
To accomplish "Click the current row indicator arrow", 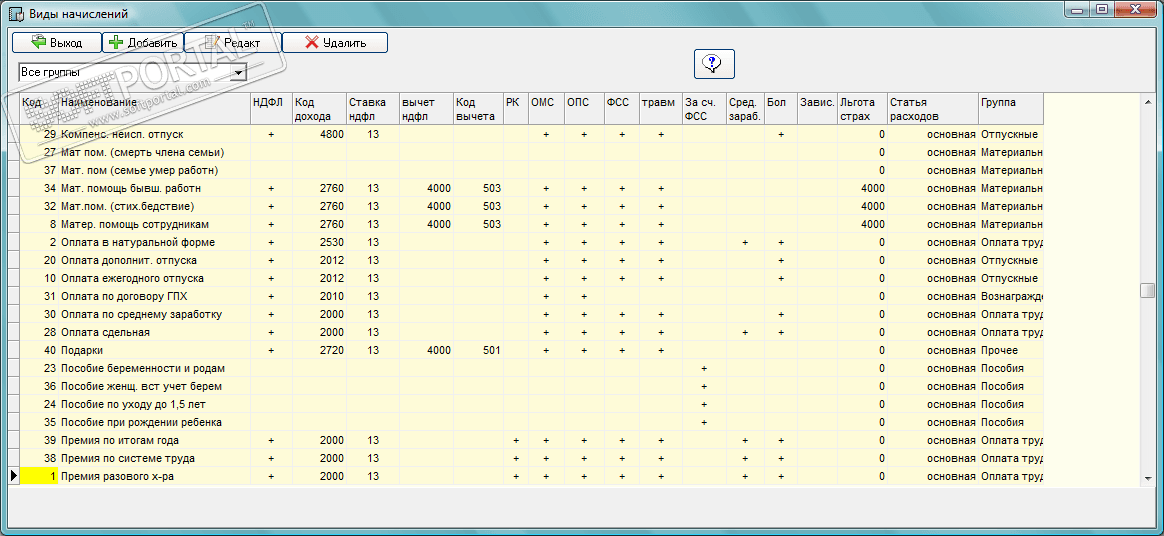I will pyautogui.click(x=13, y=476).
